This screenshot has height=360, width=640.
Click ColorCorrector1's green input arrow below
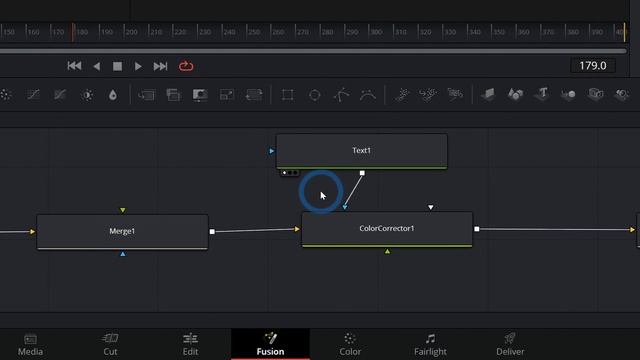387,251
